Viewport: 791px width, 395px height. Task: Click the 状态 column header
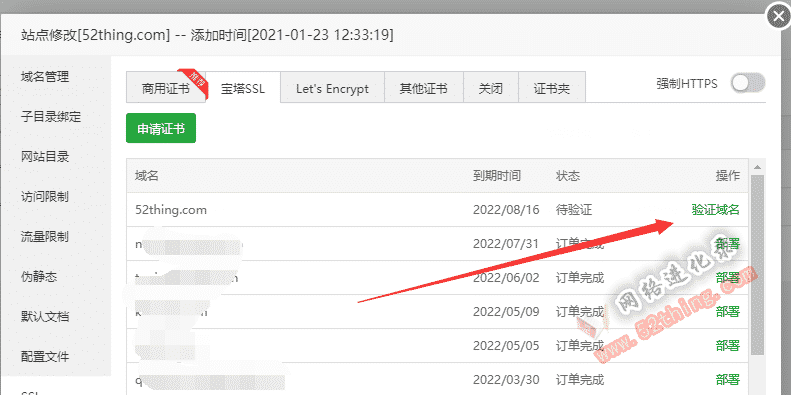tap(568, 176)
